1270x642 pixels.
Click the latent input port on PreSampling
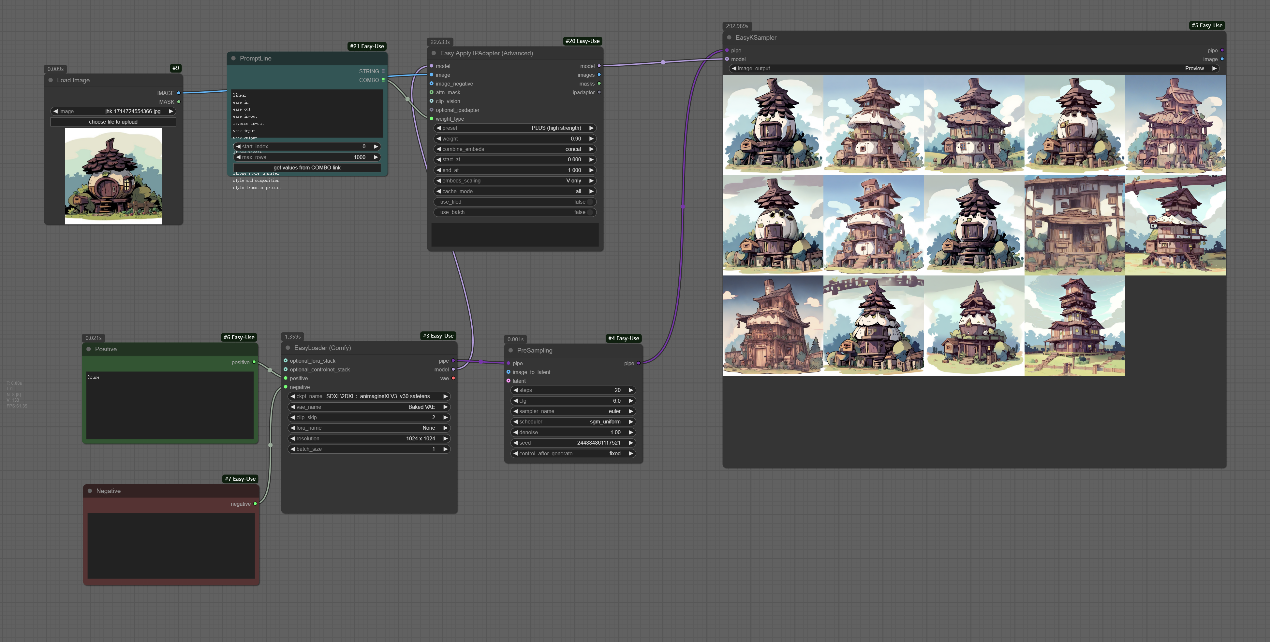click(509, 380)
